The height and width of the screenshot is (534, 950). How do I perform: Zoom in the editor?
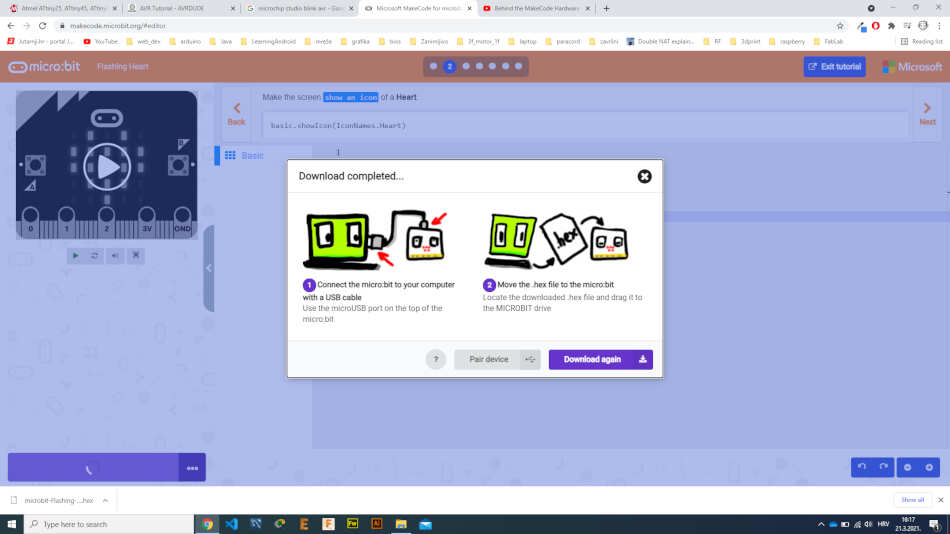[x=929, y=467]
